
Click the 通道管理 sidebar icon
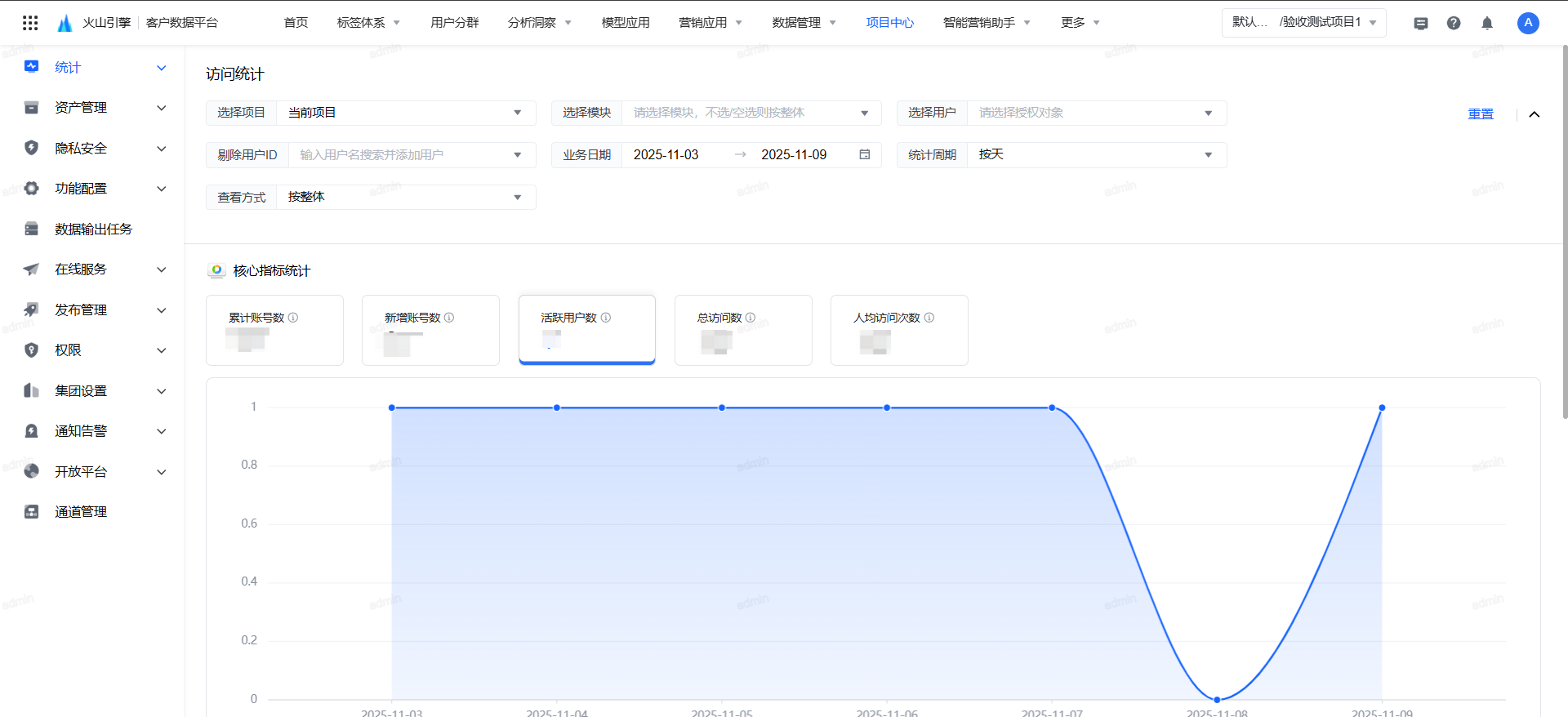(32, 511)
